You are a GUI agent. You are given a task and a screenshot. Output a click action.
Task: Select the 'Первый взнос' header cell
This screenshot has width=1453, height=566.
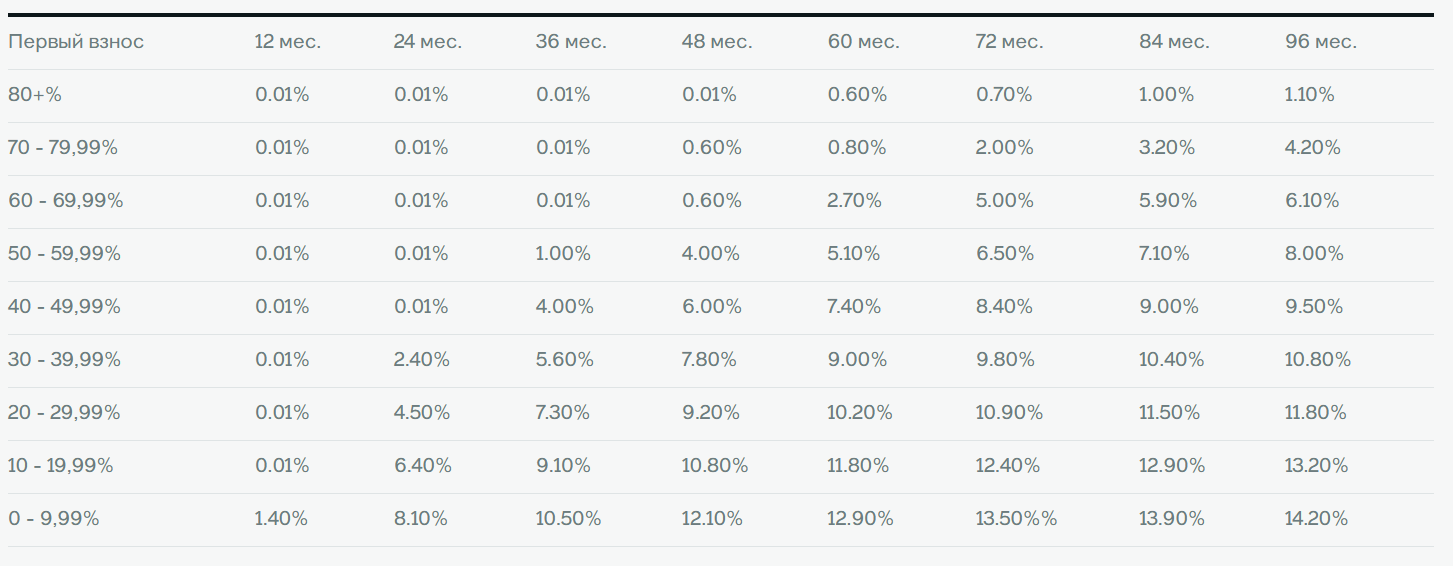click(x=76, y=42)
